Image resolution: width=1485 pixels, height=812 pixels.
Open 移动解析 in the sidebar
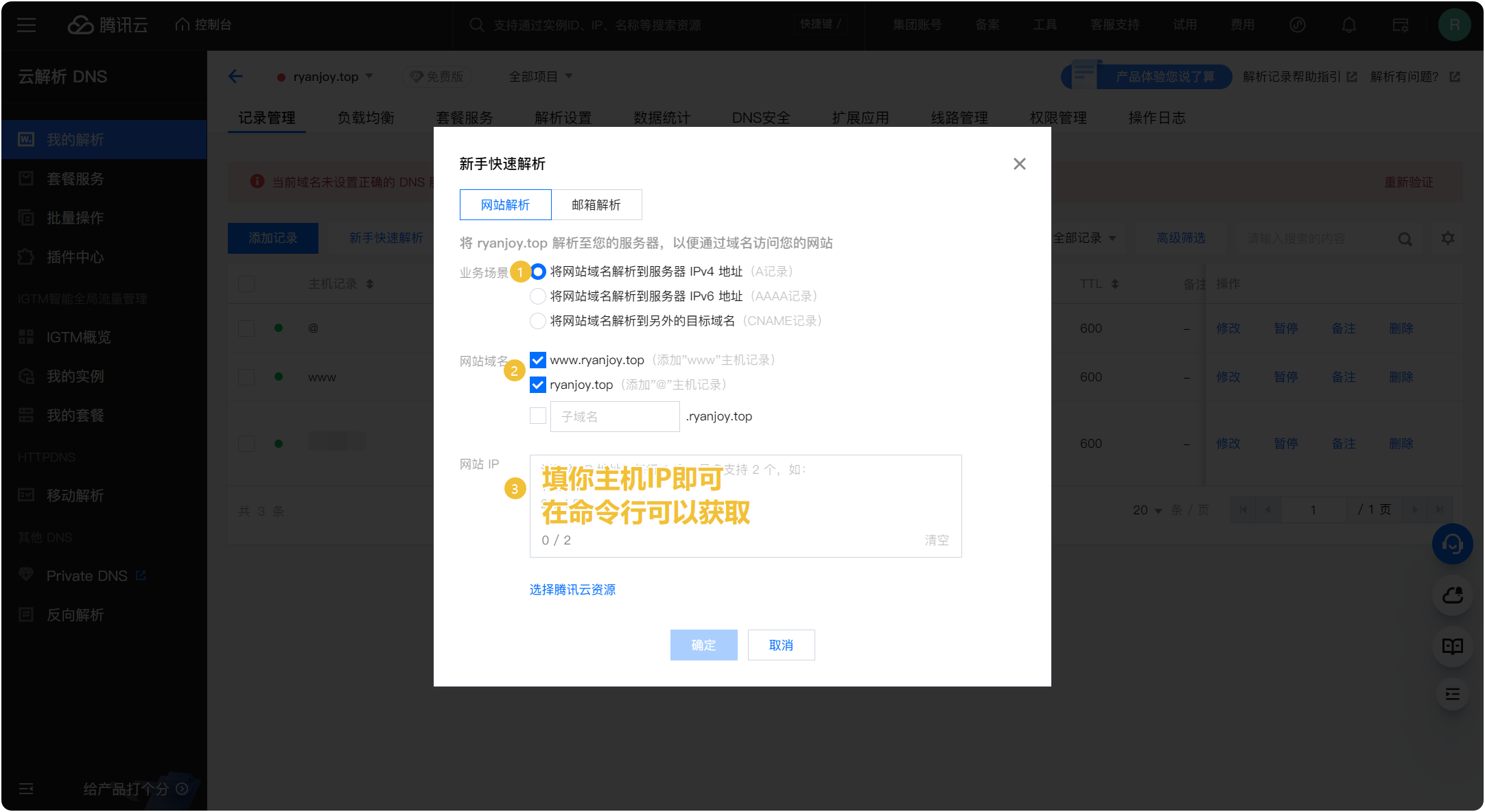pos(74,495)
